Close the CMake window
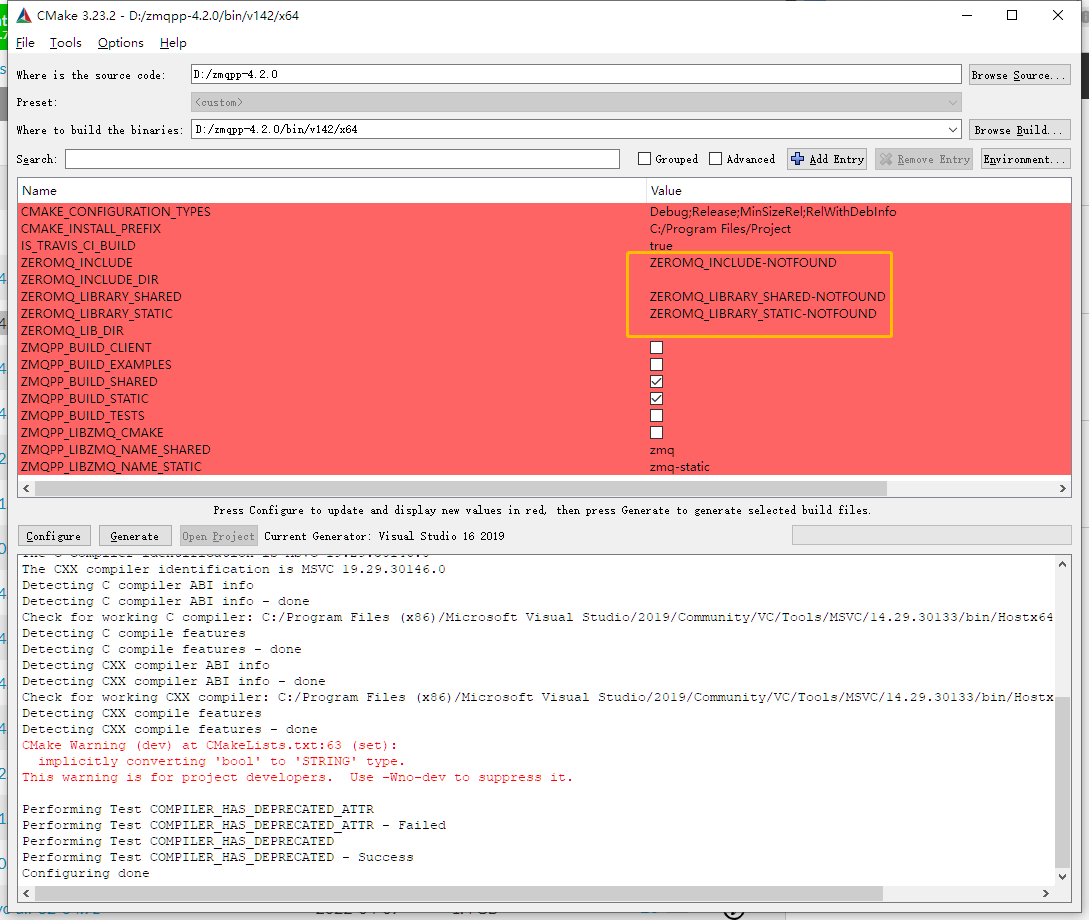This screenshot has width=1089, height=920. pyautogui.click(x=1058, y=15)
